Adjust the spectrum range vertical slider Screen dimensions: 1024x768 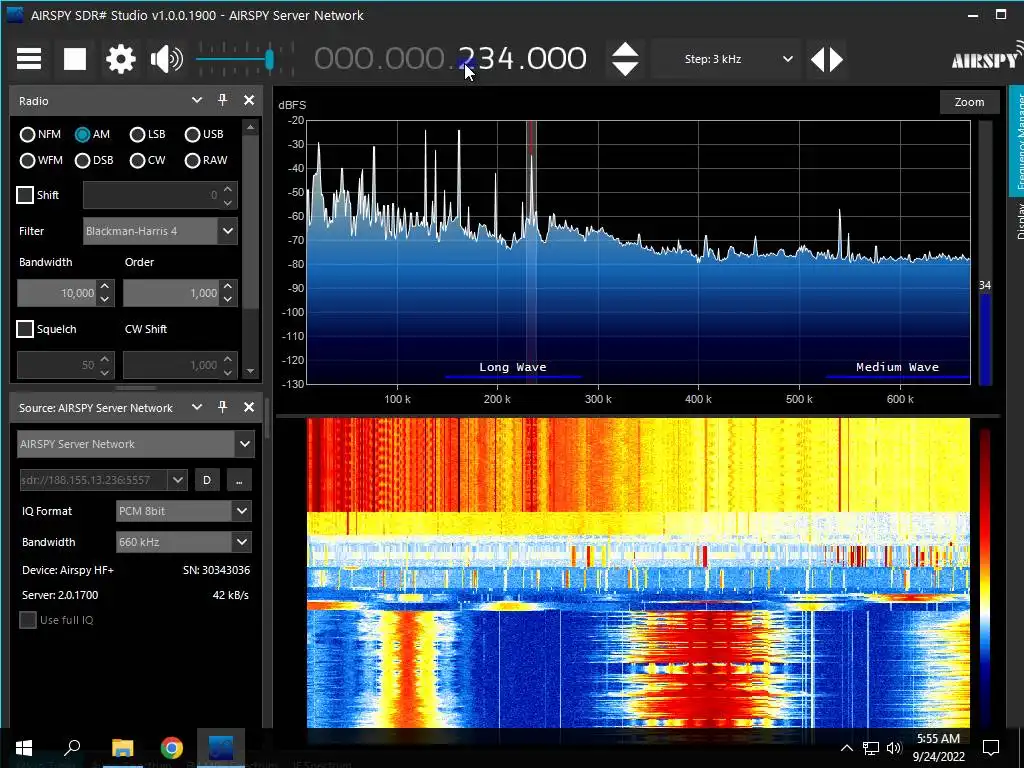[985, 253]
